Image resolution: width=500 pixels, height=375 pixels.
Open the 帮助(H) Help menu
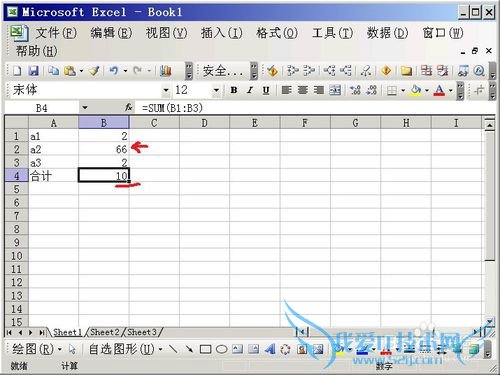click(x=36, y=51)
